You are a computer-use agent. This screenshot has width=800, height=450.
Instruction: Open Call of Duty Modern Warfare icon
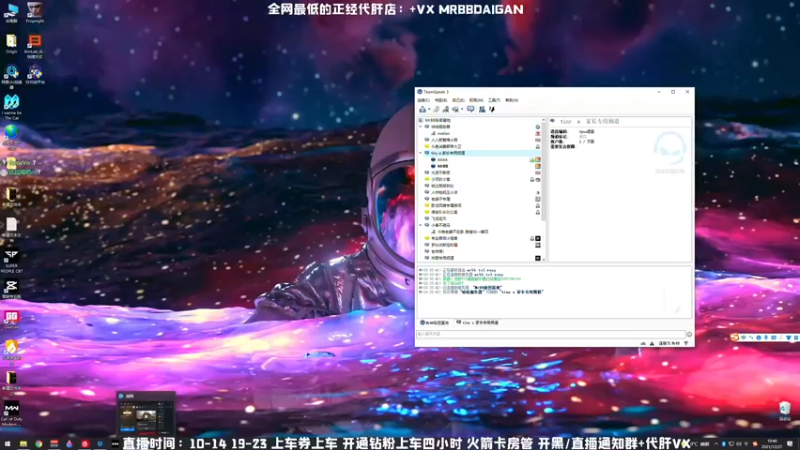(x=11, y=414)
